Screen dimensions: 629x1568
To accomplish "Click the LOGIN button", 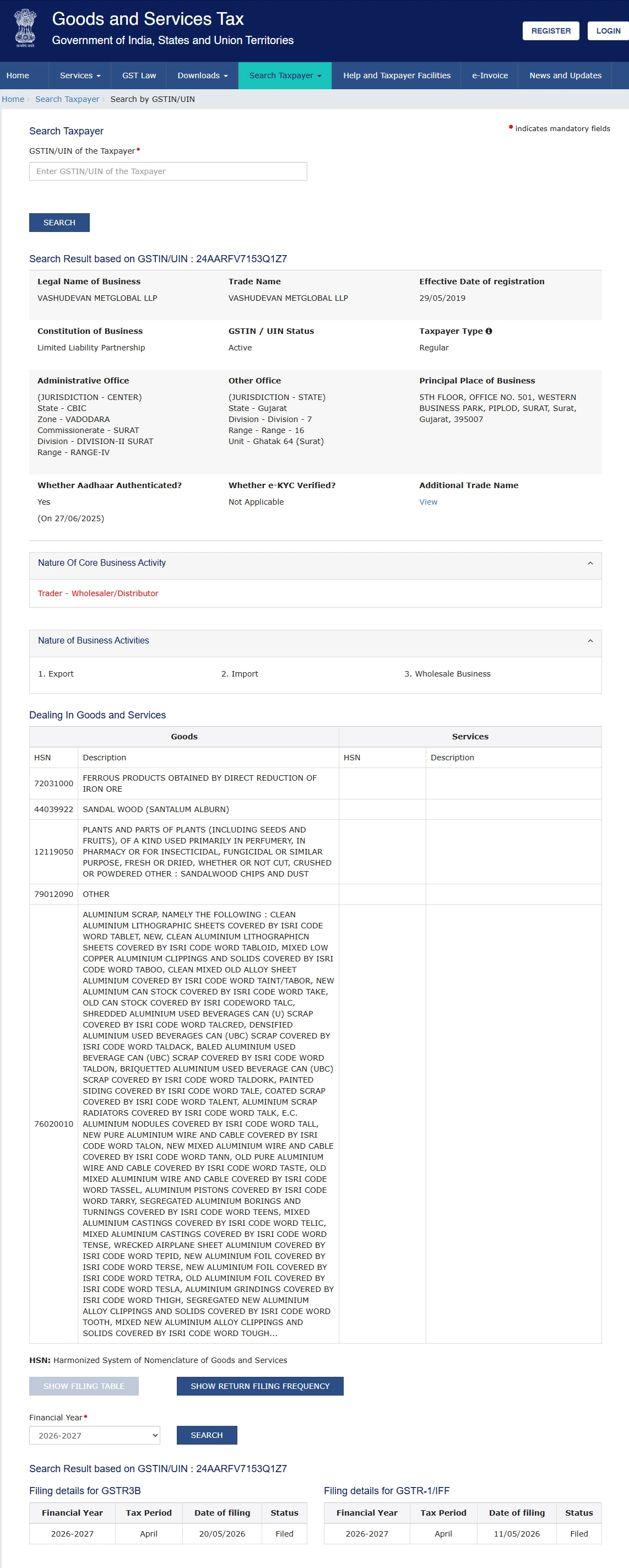I will [608, 31].
